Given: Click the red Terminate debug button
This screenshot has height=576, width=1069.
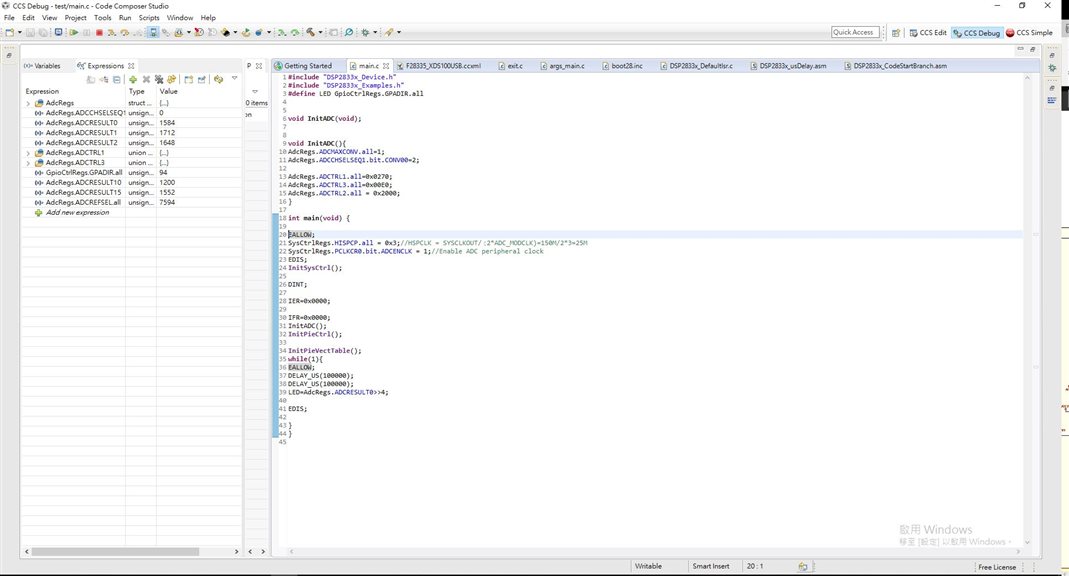Looking at the screenshot, I should (99, 32).
